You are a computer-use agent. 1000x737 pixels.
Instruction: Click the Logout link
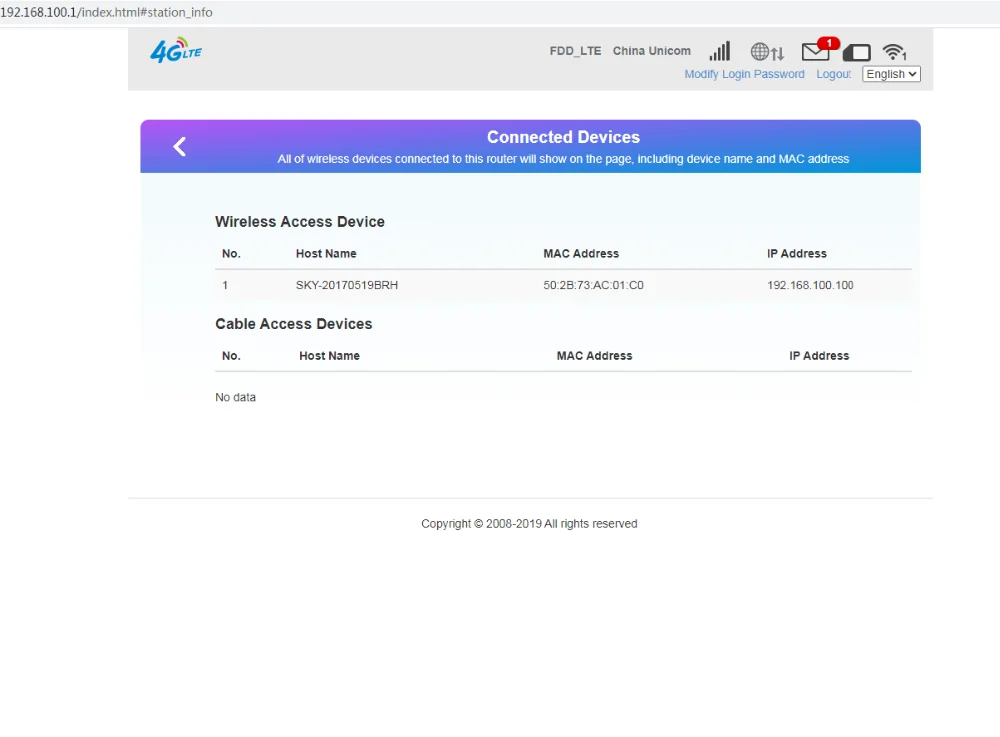click(834, 74)
